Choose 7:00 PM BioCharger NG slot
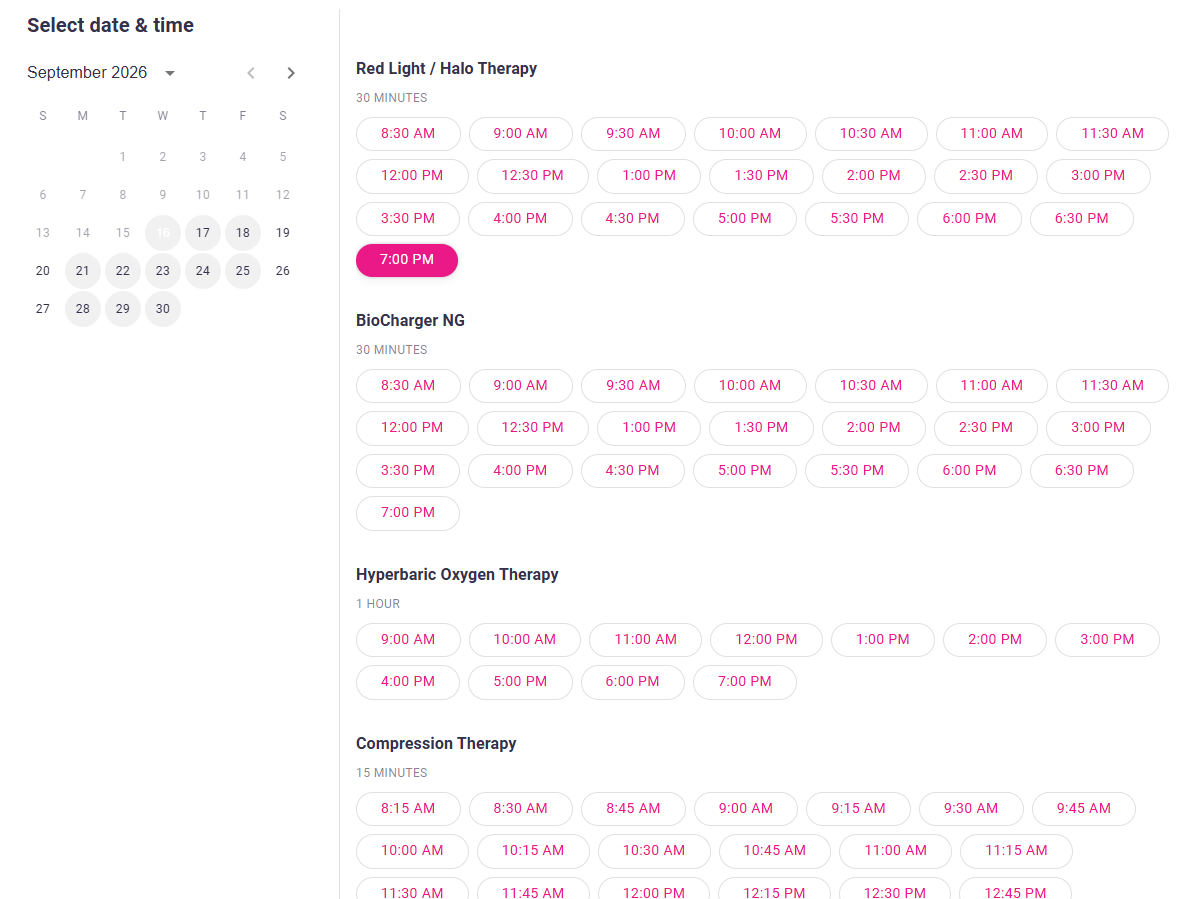The width and height of the screenshot is (1179, 899). click(x=408, y=513)
